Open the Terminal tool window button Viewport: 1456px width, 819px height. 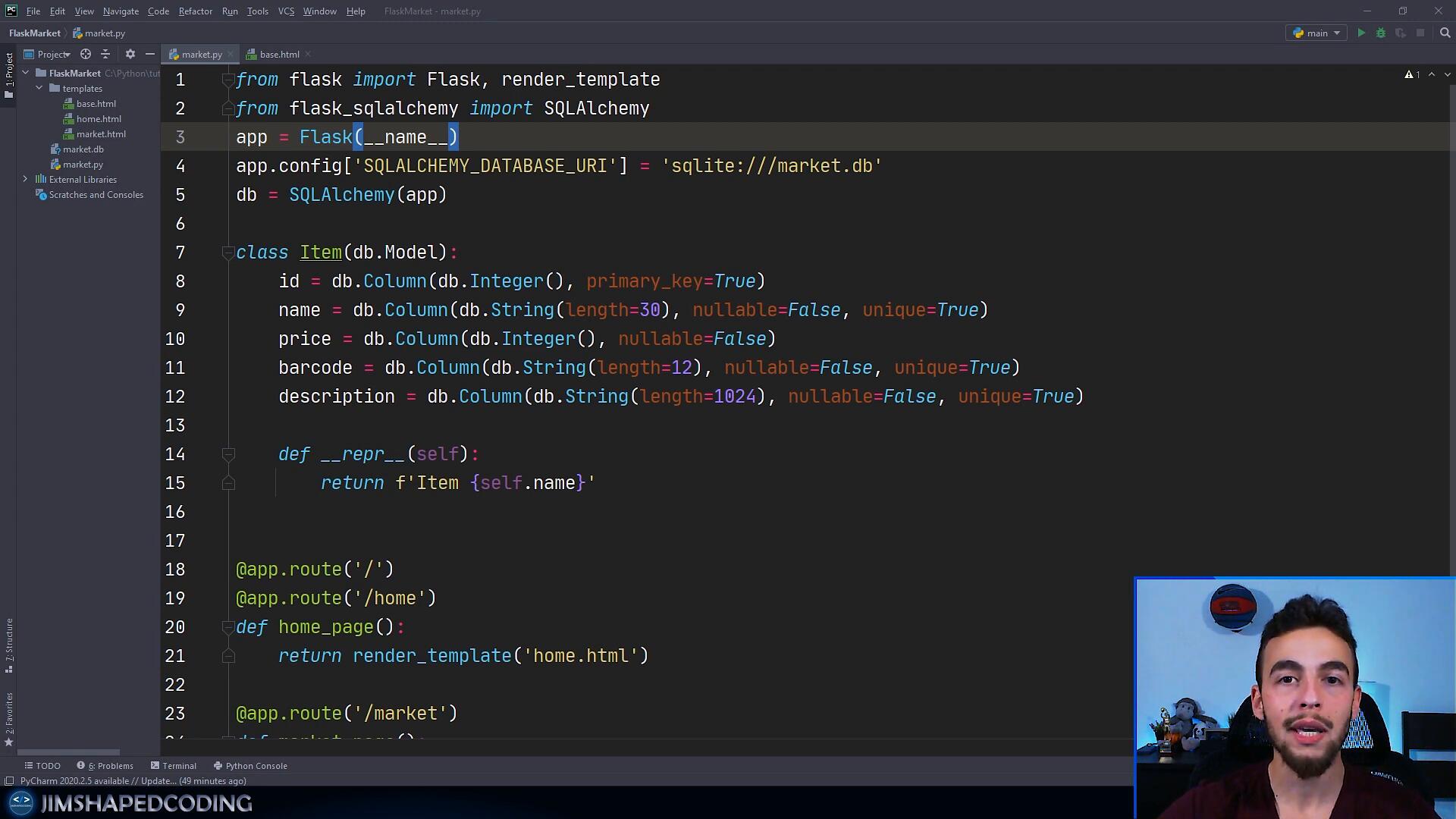(174, 766)
